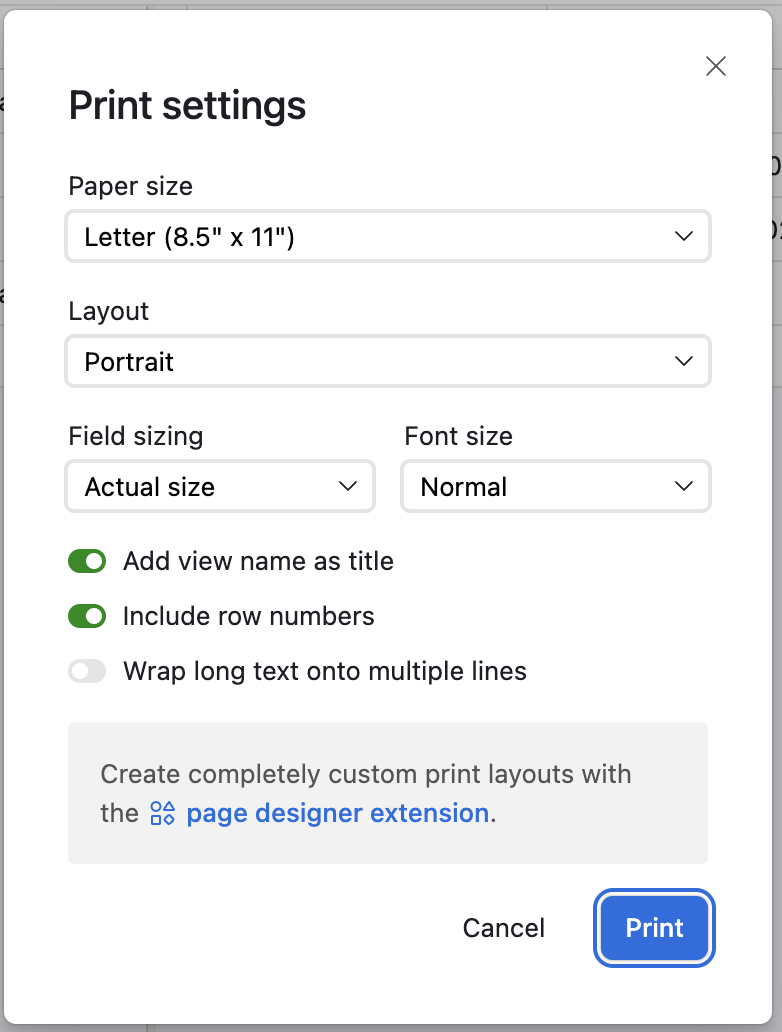
Task: Disable the "Add view name as title" toggle
Action: (87, 561)
